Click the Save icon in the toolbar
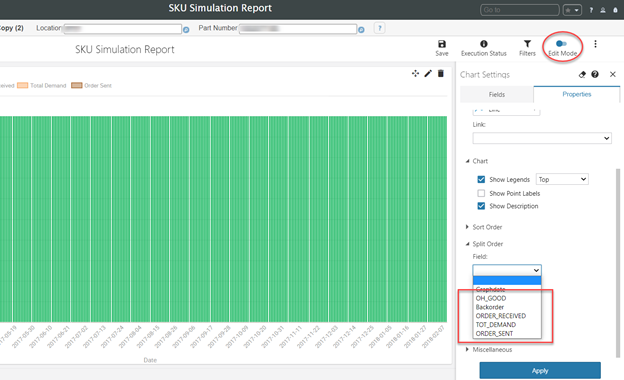624x380 pixels. pyautogui.click(x=442, y=44)
